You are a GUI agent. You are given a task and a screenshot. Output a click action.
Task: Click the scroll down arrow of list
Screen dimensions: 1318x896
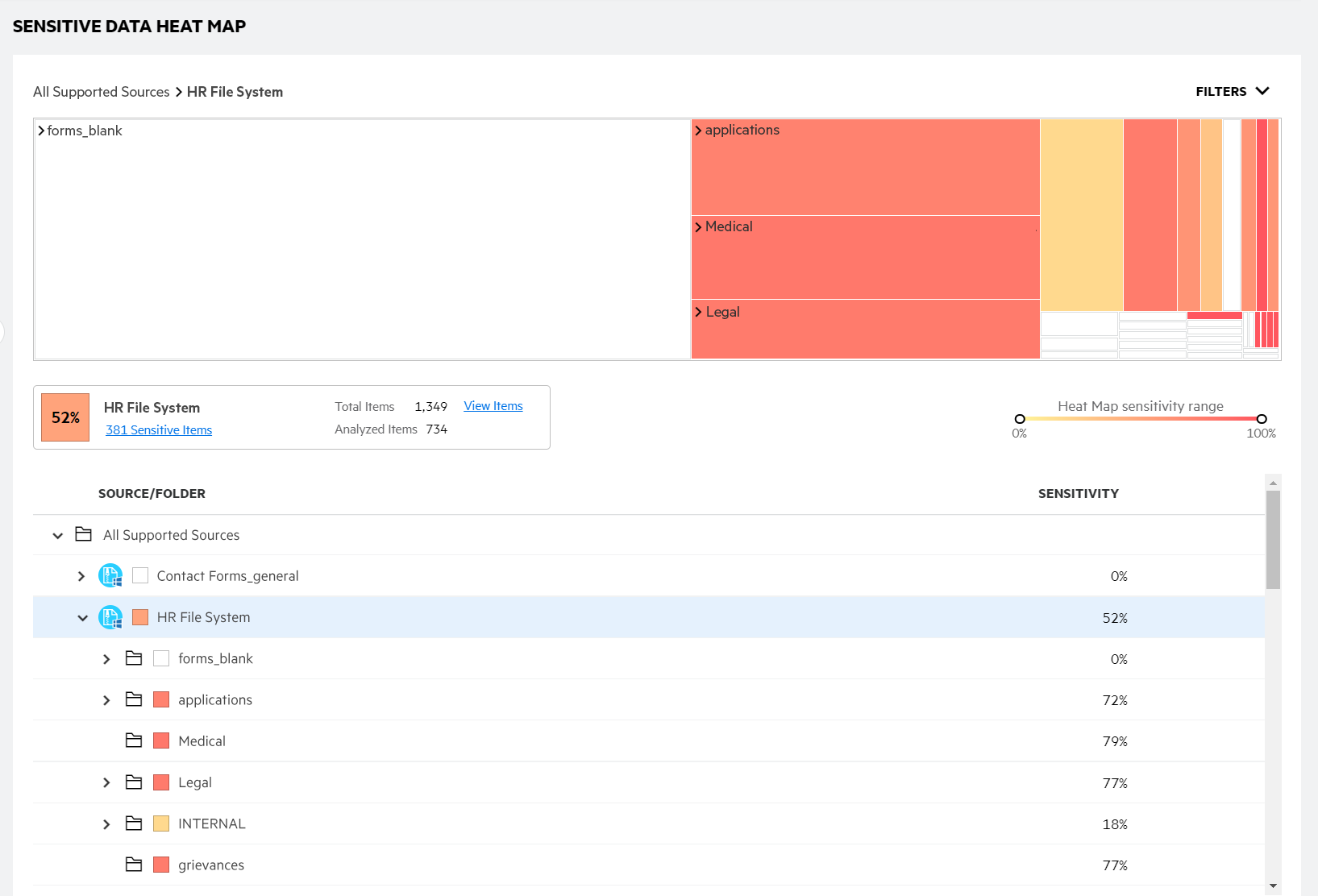coord(1273,886)
